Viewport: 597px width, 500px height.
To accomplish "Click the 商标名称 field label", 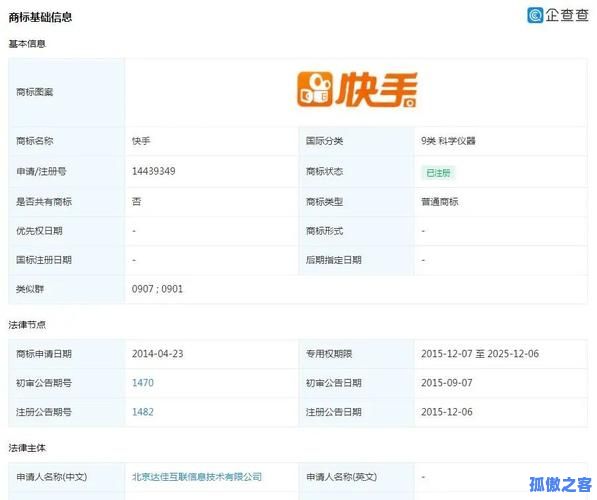I will pos(35,141).
